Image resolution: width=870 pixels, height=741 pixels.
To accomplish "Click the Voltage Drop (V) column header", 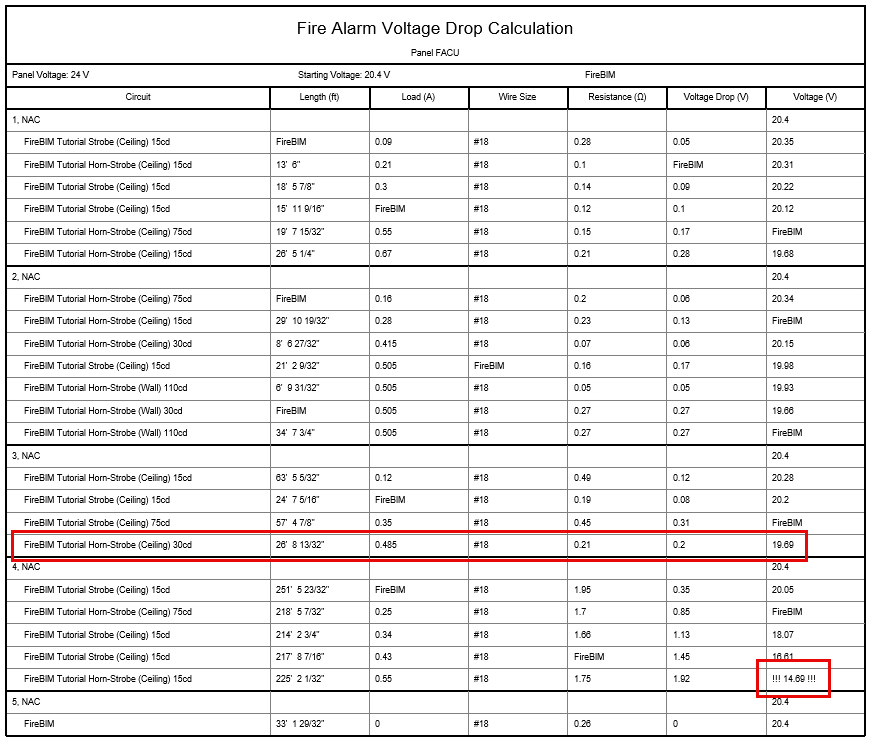I will click(x=715, y=97).
